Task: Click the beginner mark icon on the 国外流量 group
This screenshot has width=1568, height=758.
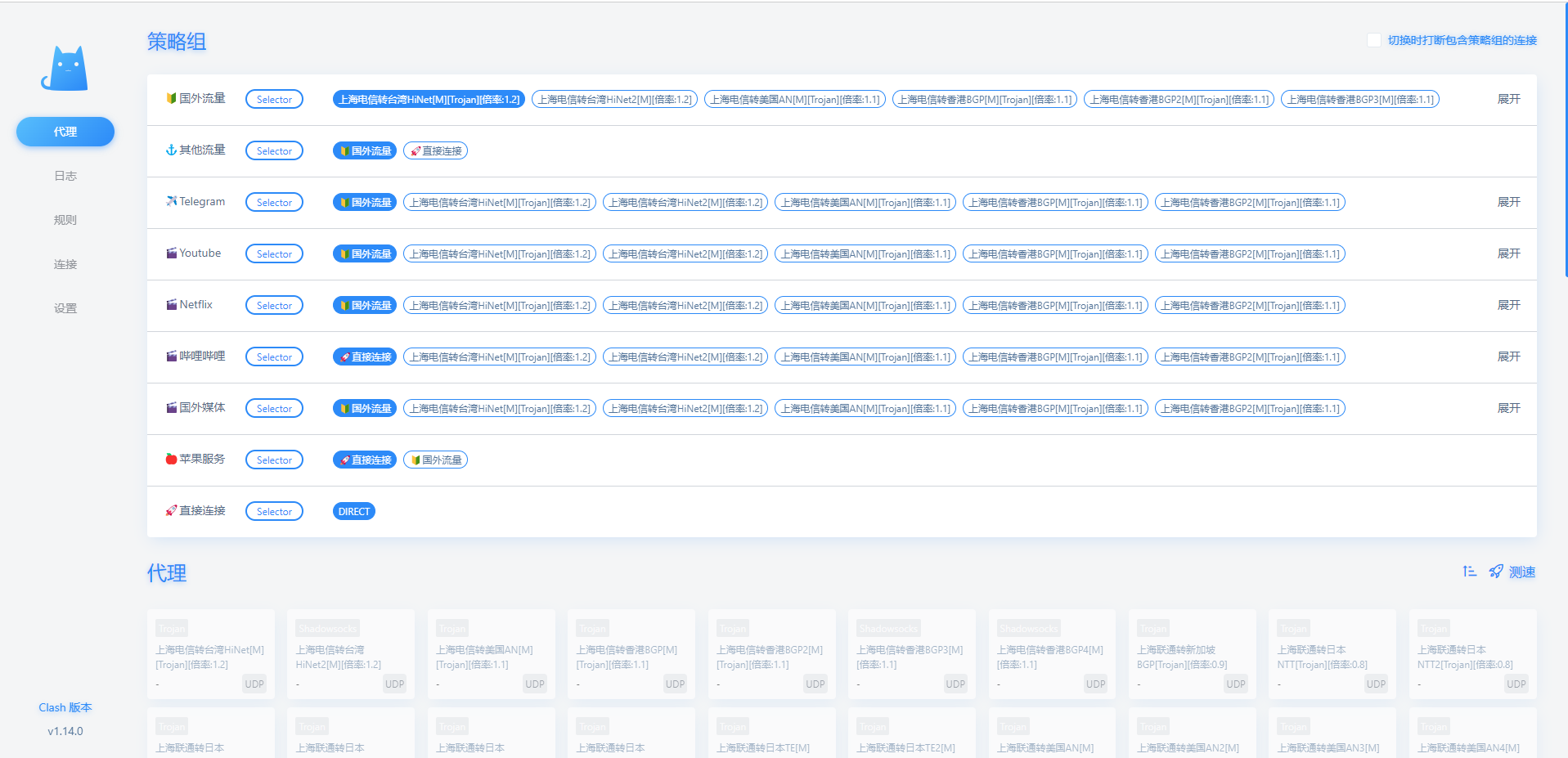Action: tap(171, 98)
